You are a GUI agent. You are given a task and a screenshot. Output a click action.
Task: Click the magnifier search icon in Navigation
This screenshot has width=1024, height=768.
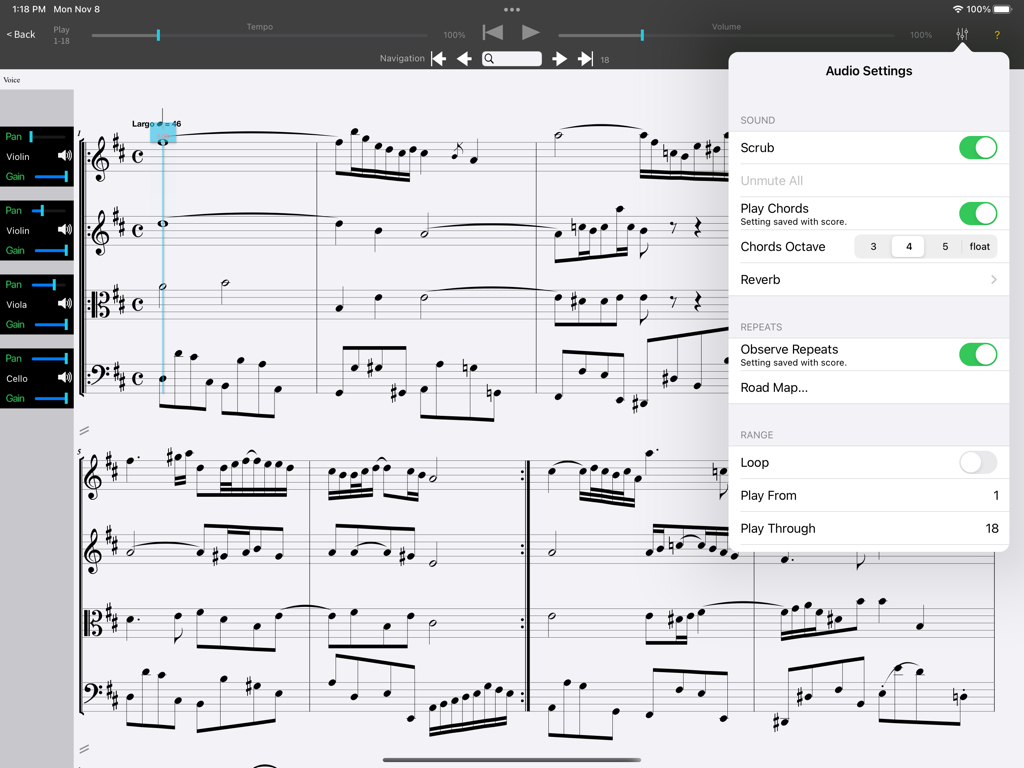point(494,58)
